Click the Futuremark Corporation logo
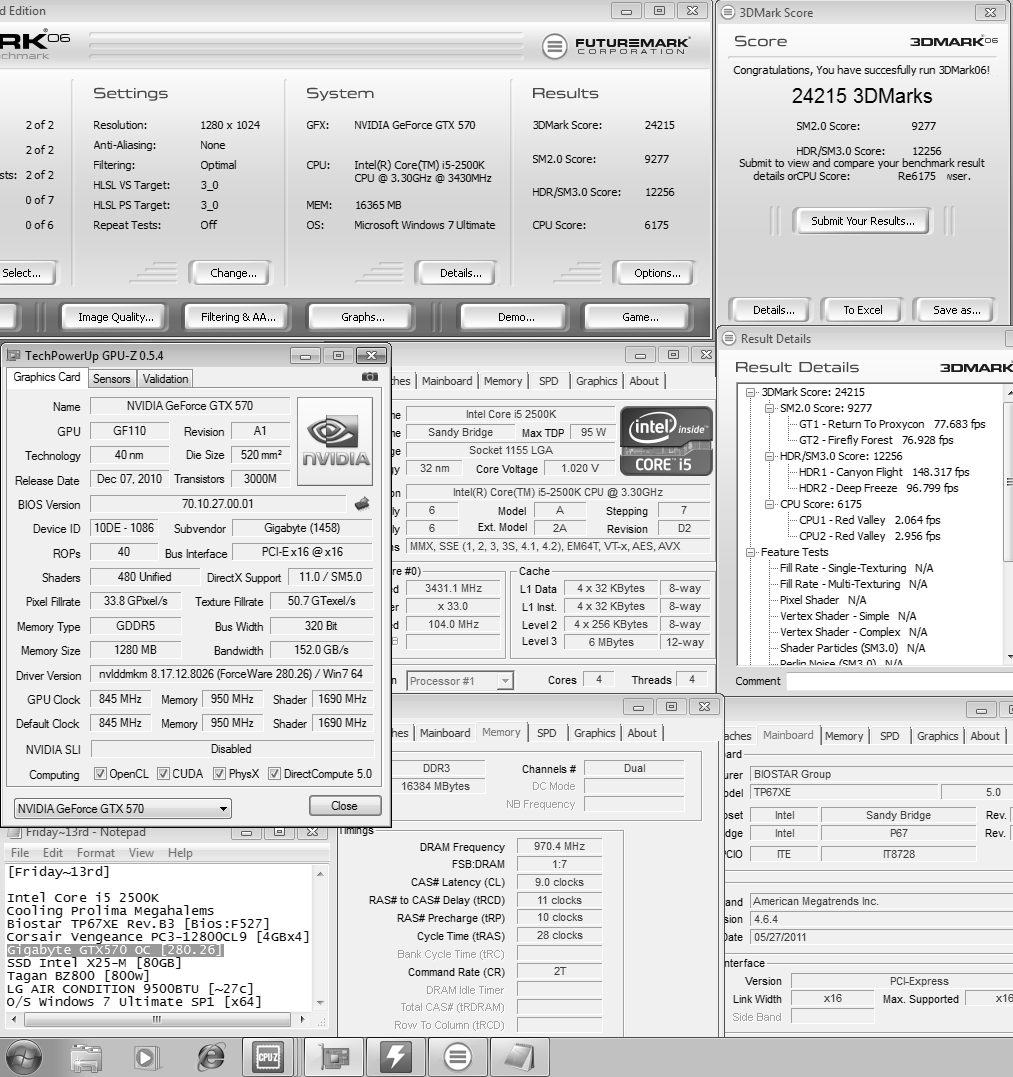1013x1077 pixels. (x=616, y=46)
